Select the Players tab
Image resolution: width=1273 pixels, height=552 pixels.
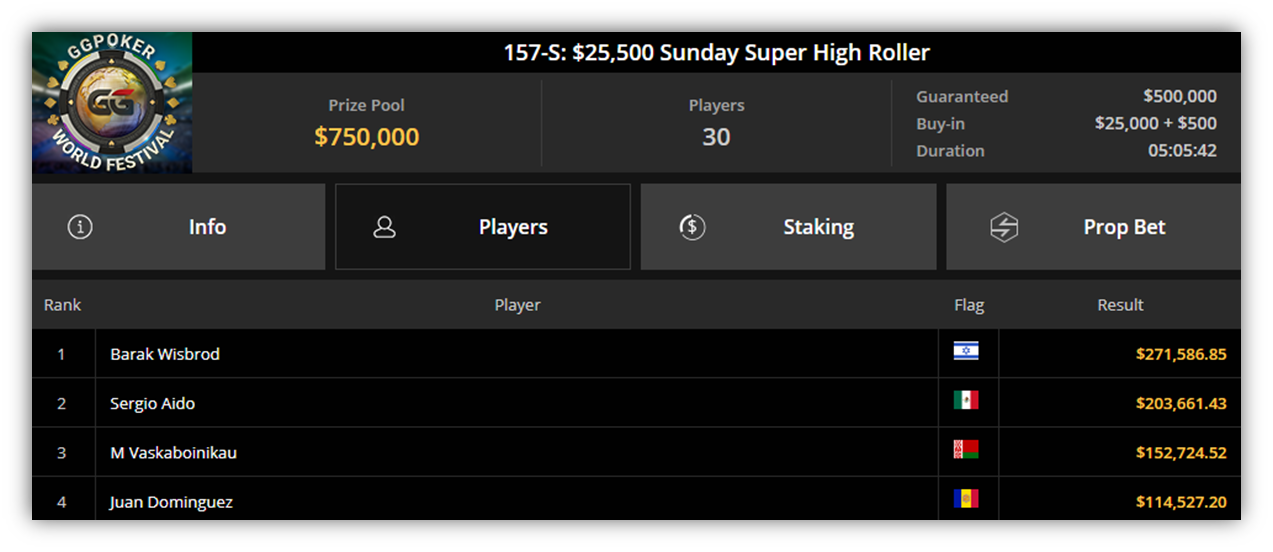(x=483, y=227)
